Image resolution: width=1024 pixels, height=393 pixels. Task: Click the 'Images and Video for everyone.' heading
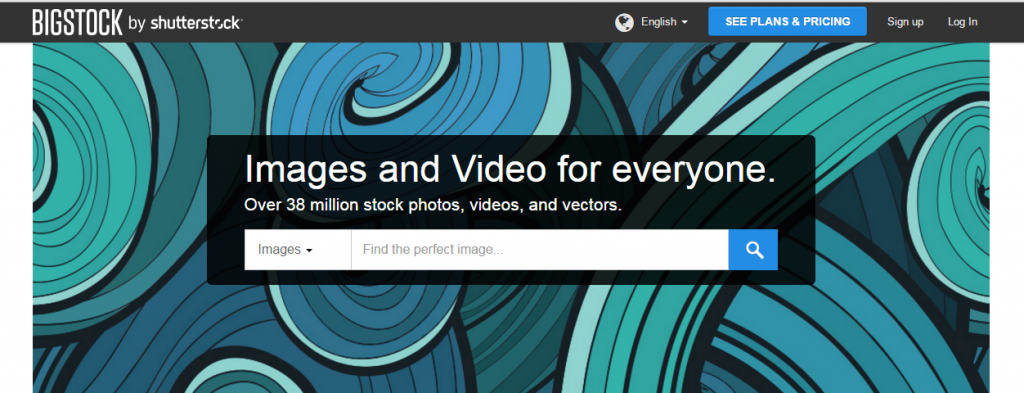coord(510,169)
